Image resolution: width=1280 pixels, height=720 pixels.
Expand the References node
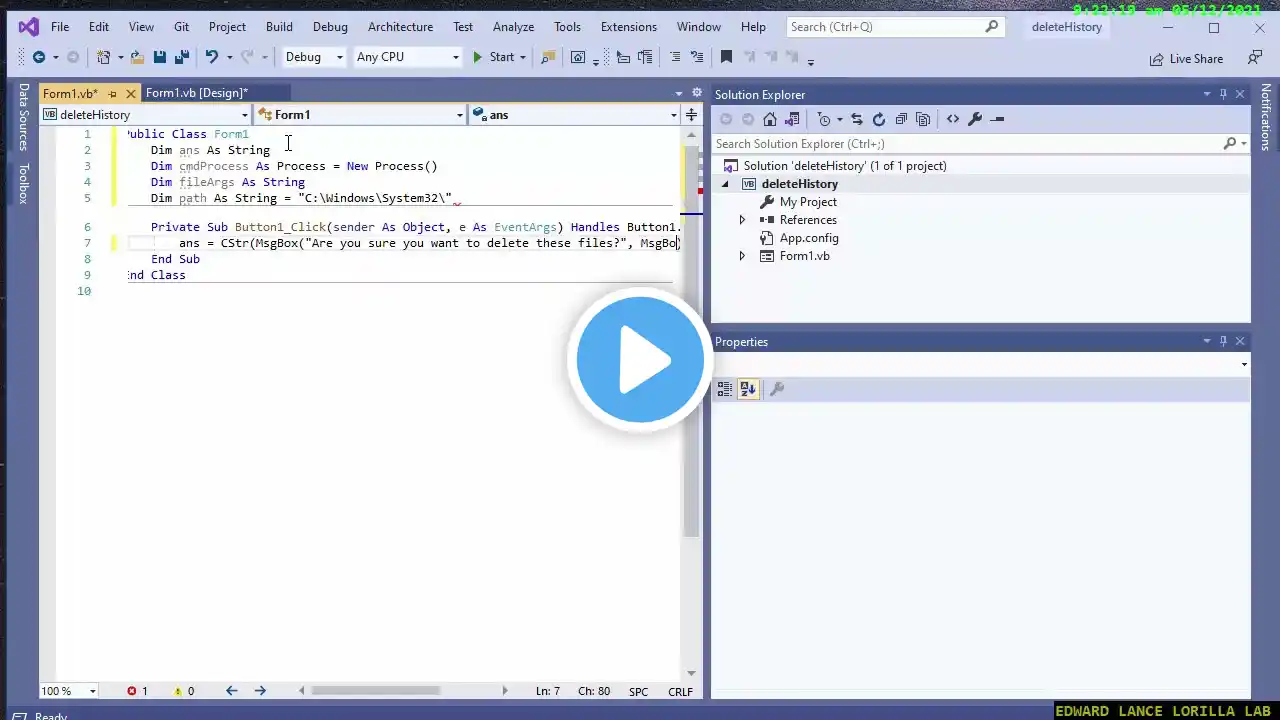742,220
